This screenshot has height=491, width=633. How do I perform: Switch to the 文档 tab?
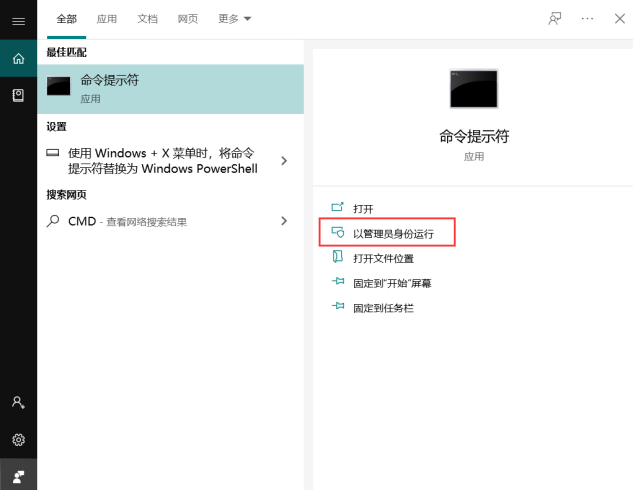coord(147,19)
